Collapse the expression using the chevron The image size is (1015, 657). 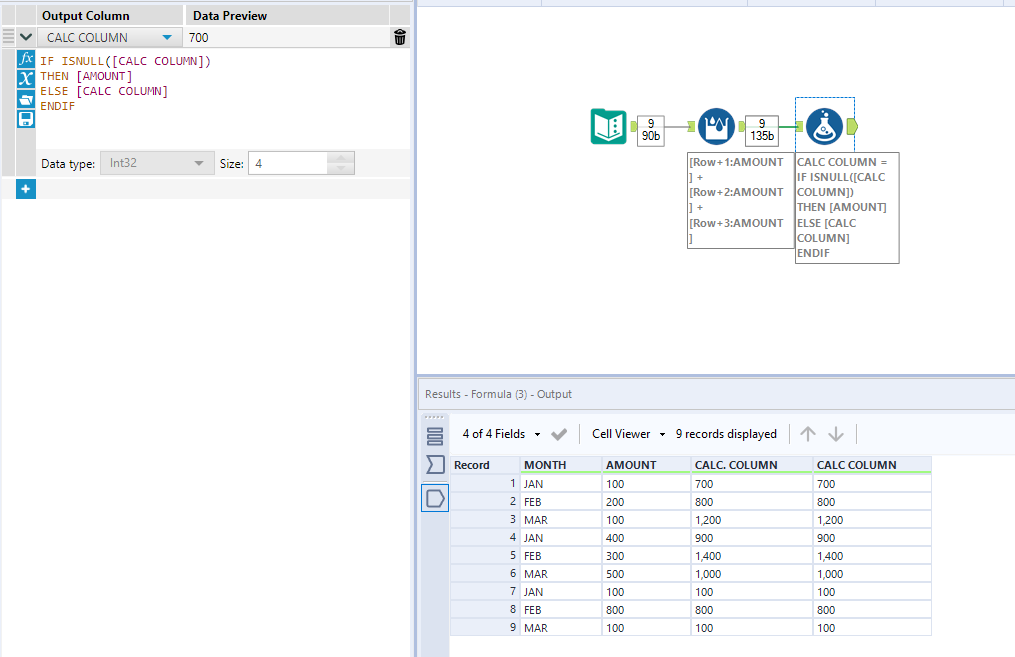click(x=28, y=37)
